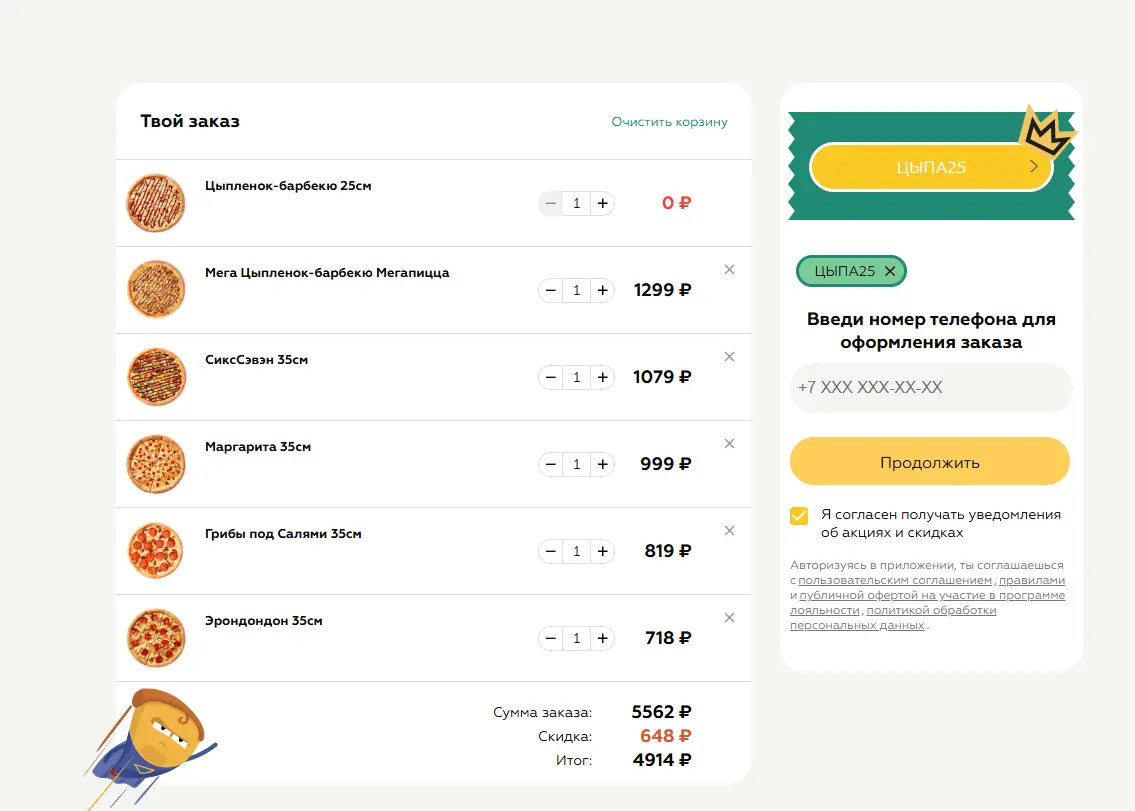
Task: Open пользовательским соглашением link
Action: (895, 580)
